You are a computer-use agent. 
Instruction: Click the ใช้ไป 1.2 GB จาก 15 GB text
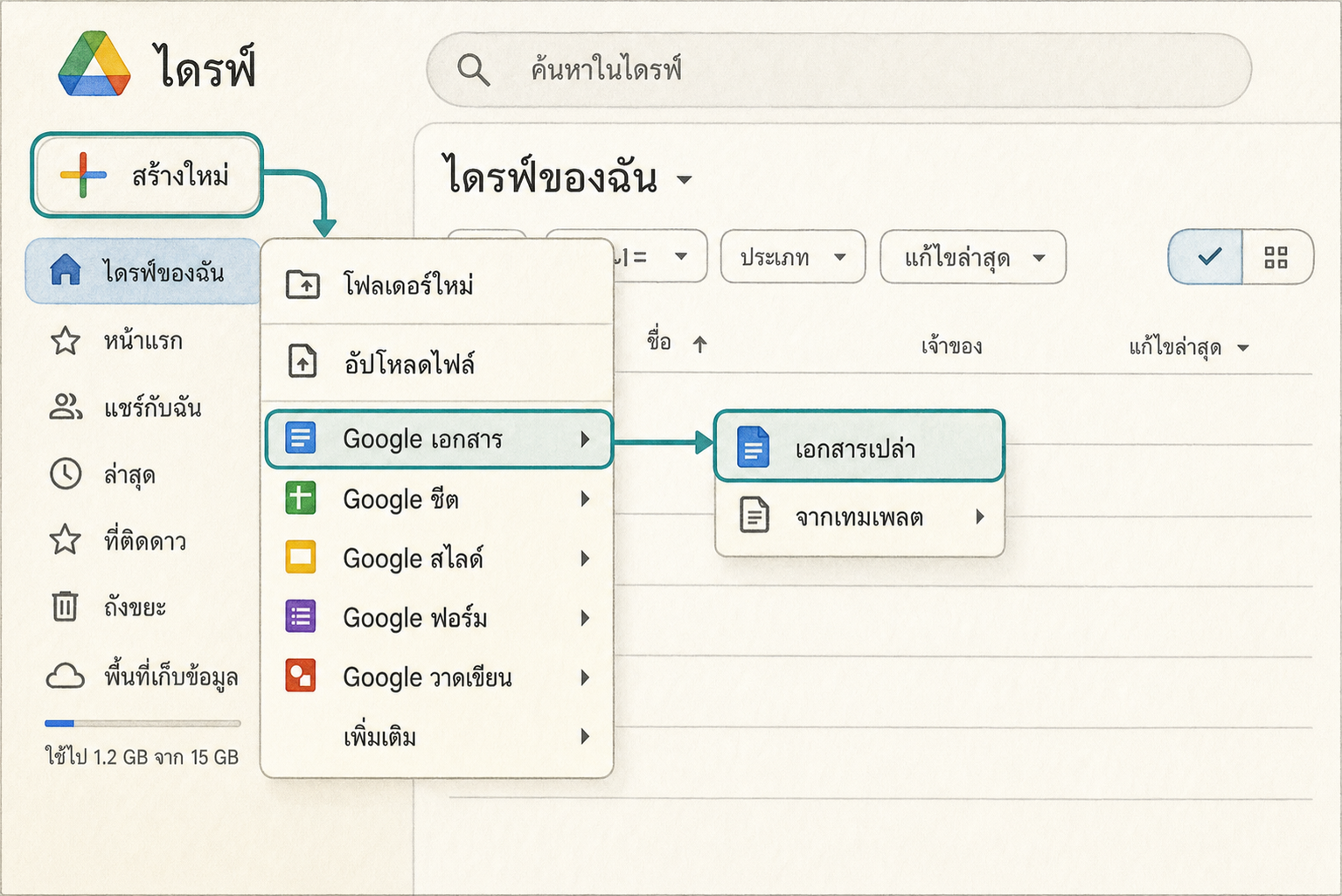click(142, 756)
